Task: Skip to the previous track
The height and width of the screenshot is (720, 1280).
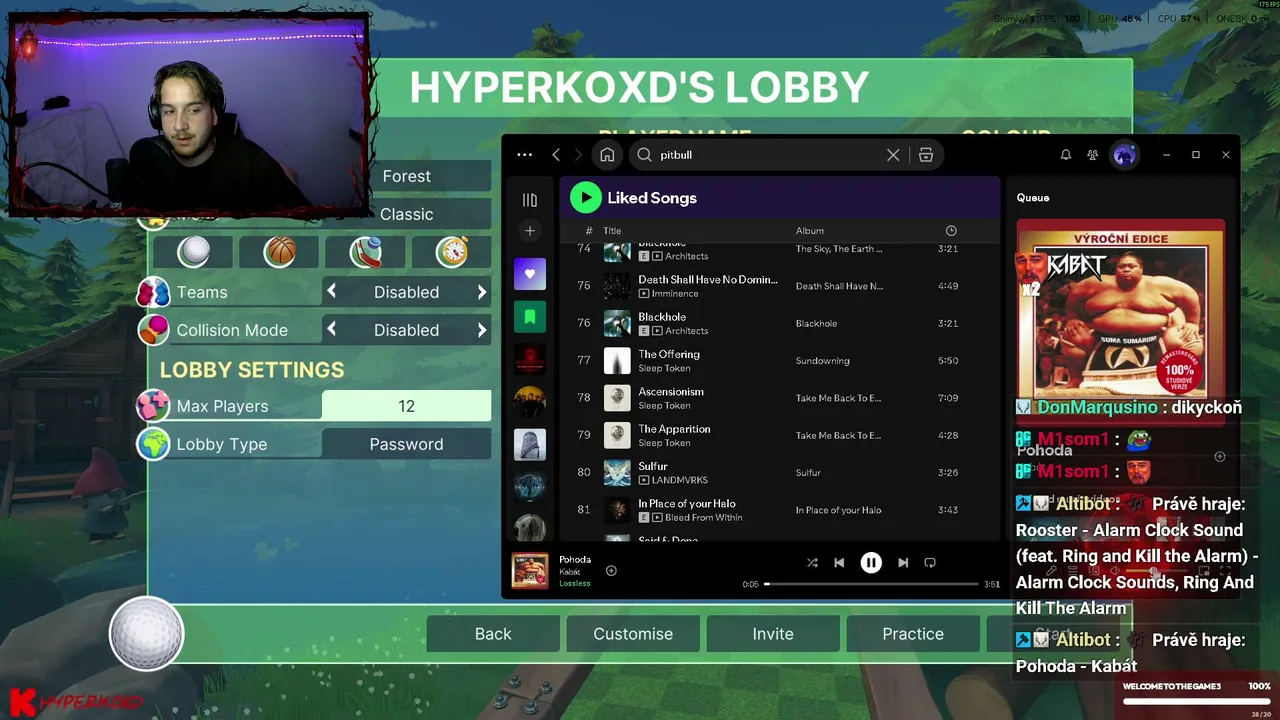Action: pos(840,563)
